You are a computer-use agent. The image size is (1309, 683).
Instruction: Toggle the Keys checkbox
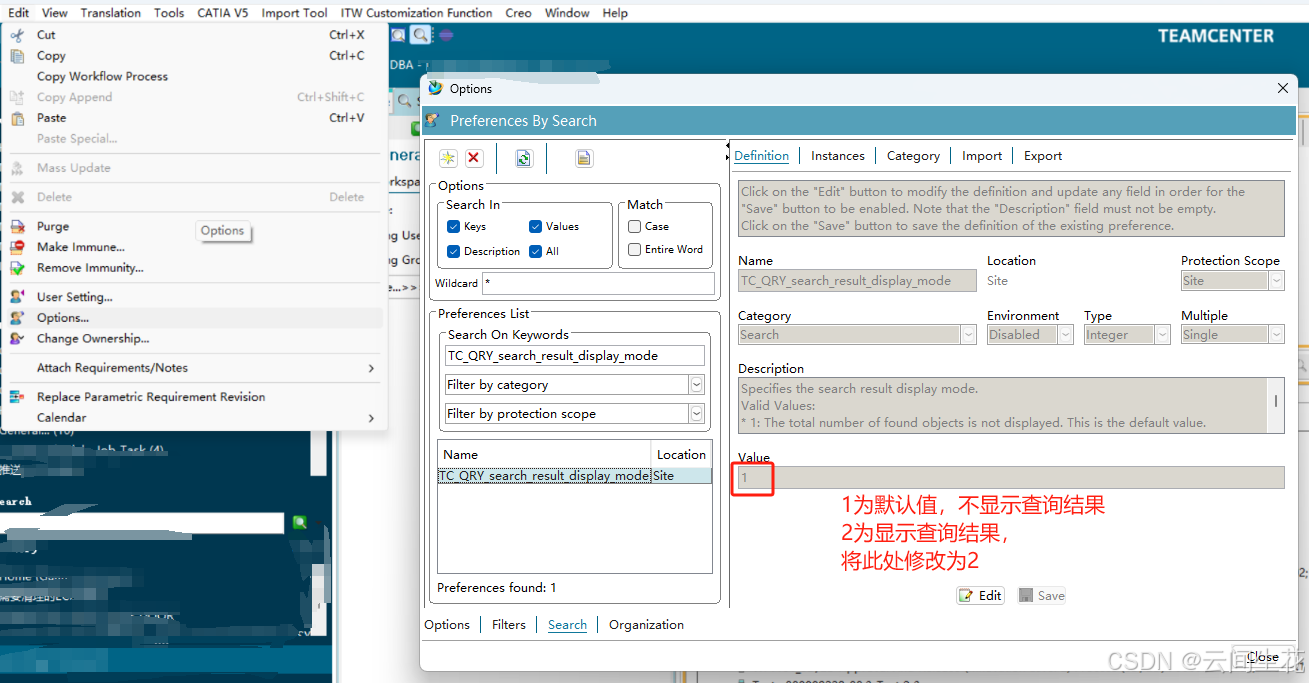click(453, 227)
